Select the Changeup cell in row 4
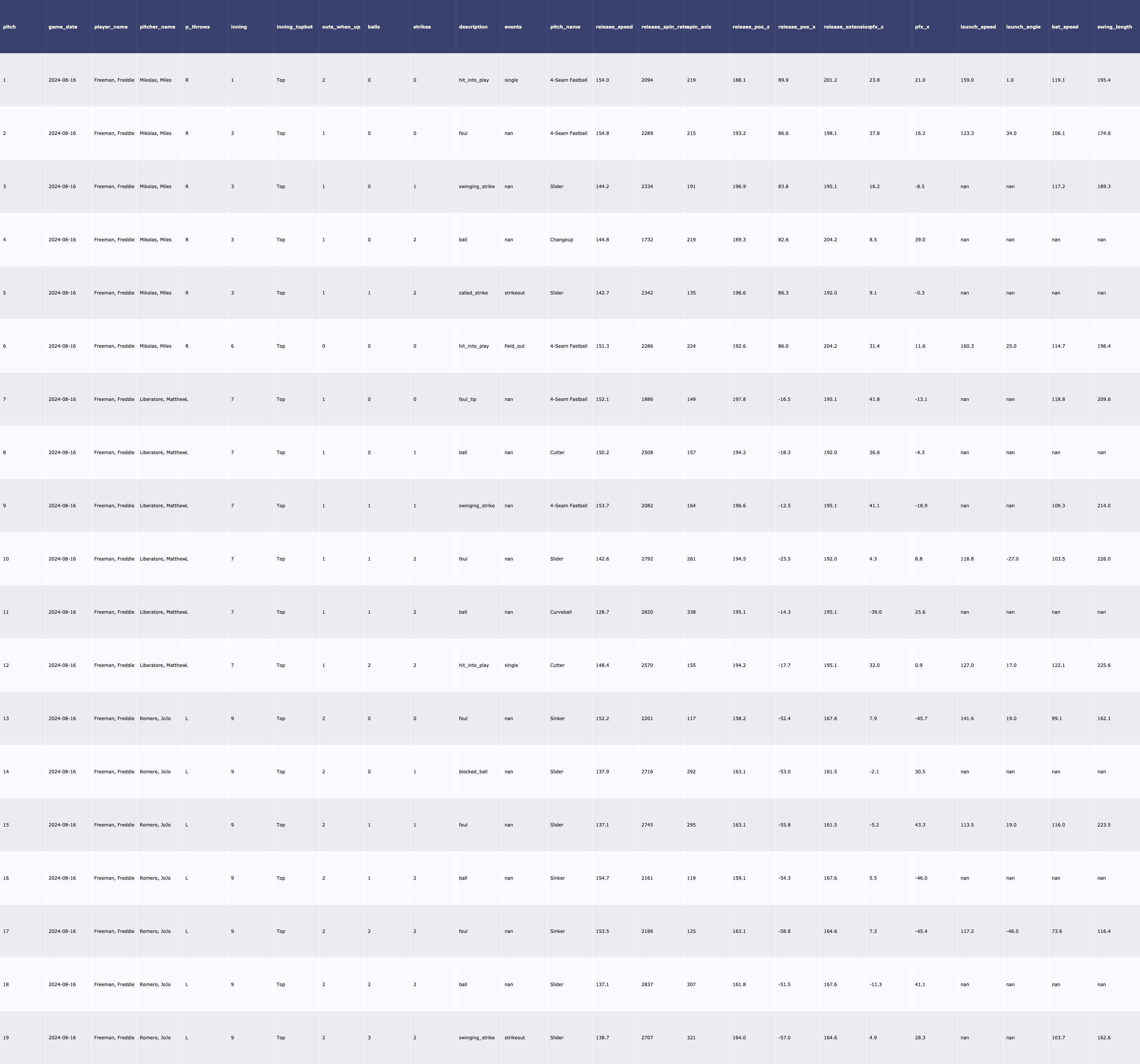 tap(561, 240)
